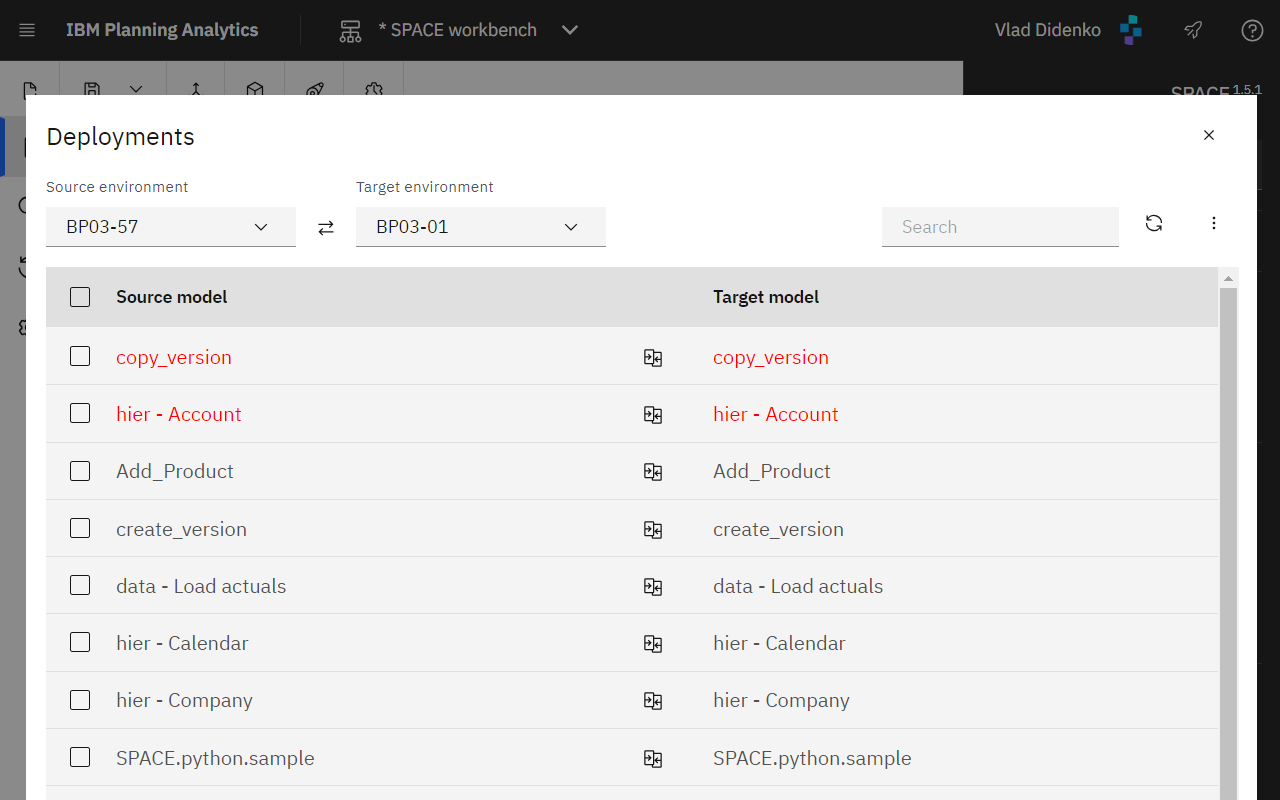Click source model create_version

(x=181, y=529)
